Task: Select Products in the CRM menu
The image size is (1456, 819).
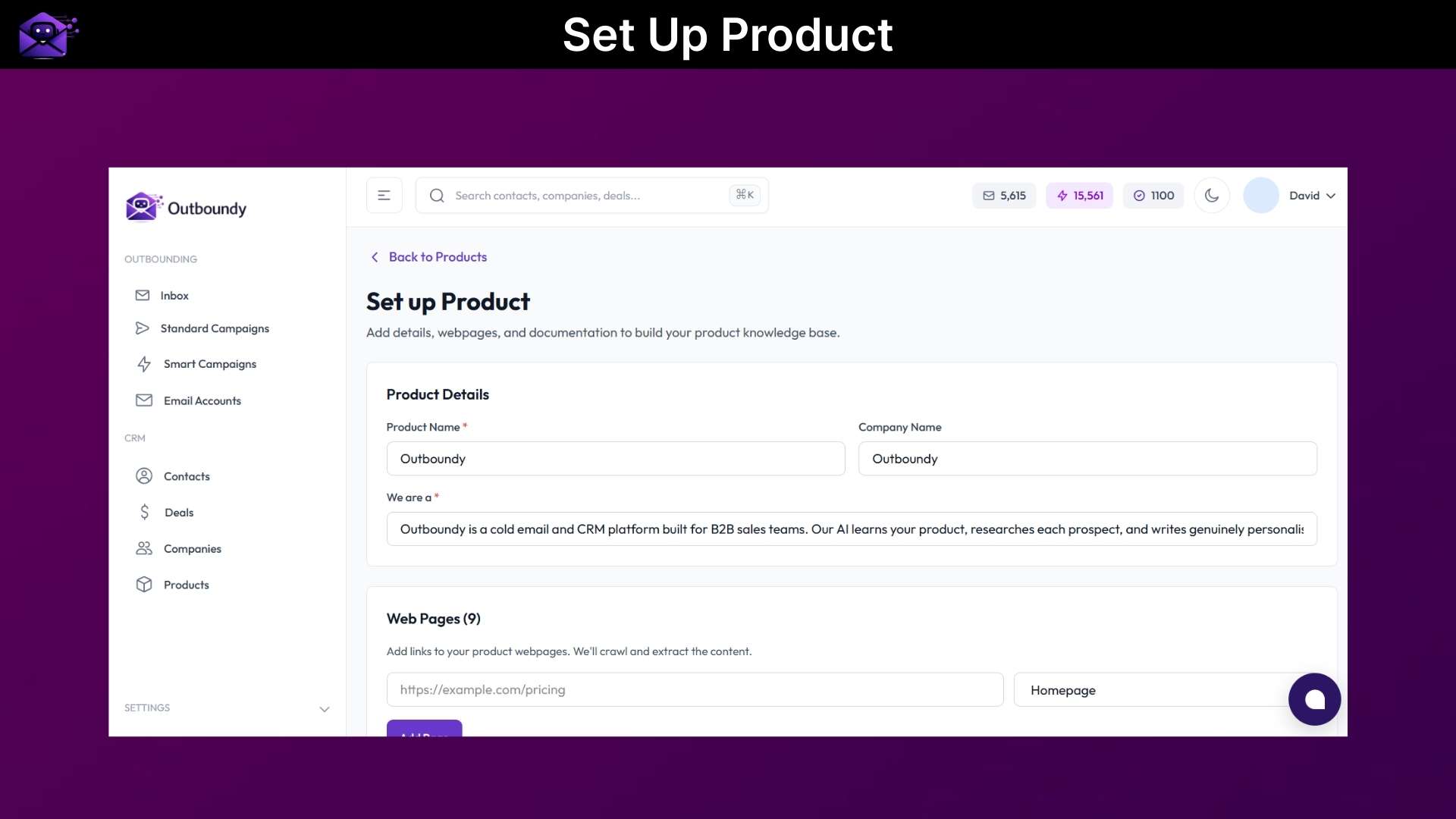Action: (187, 584)
